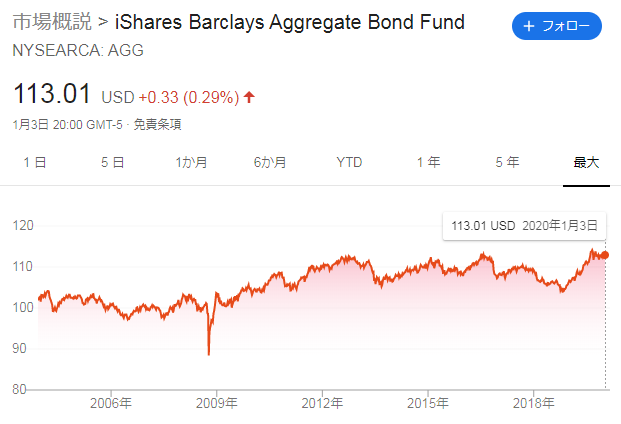Click the 113.01 USD chart tooltip

coord(524,226)
